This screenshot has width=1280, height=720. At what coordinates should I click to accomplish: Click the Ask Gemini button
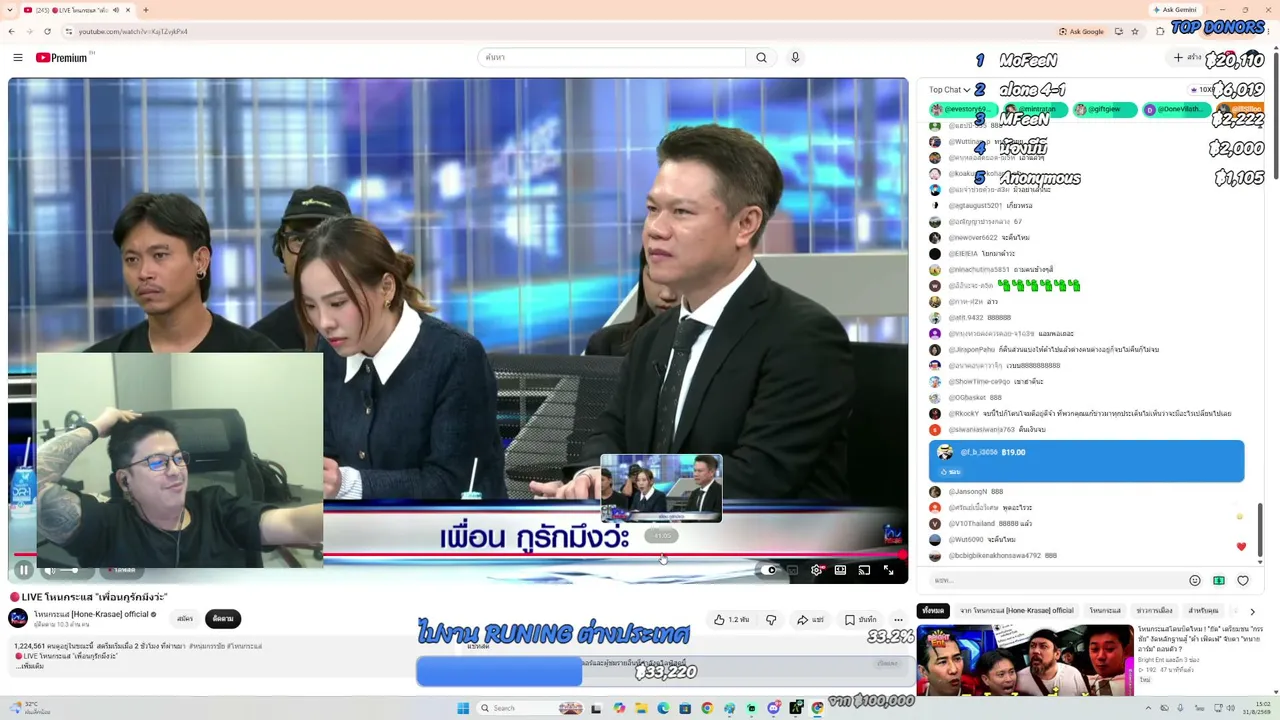click(1175, 10)
